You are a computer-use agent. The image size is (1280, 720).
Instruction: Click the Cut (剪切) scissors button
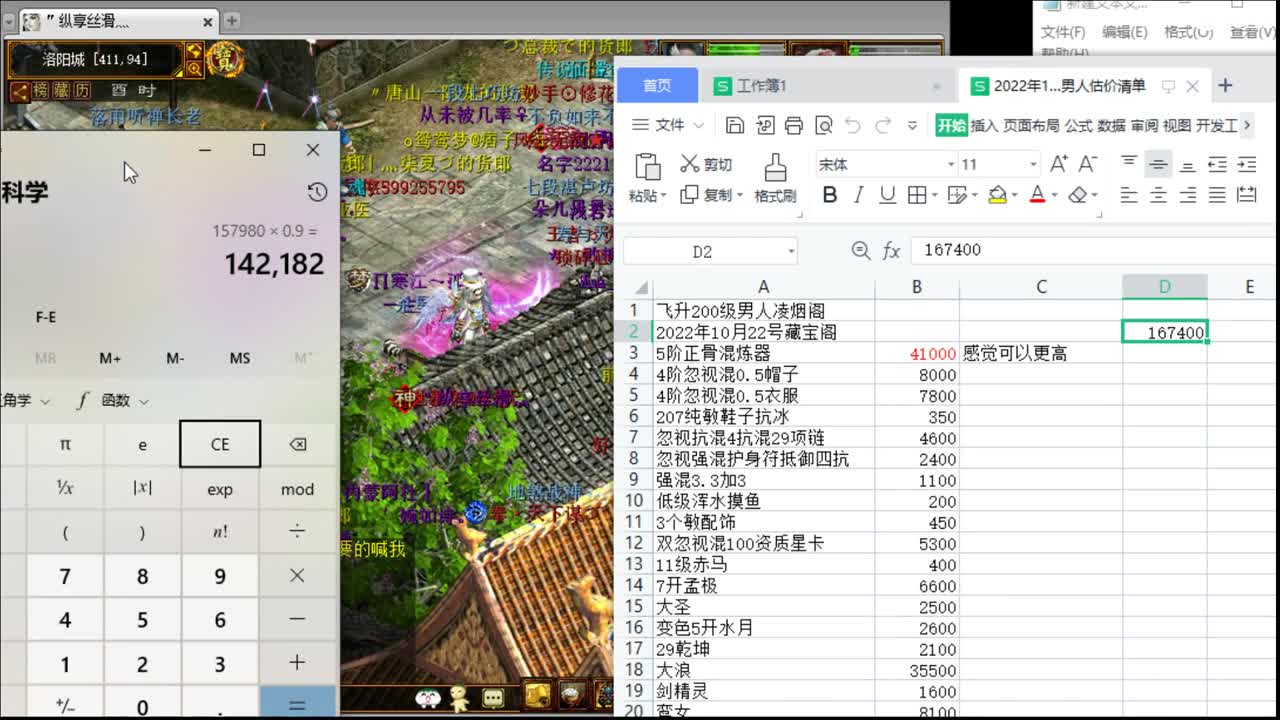pos(706,164)
